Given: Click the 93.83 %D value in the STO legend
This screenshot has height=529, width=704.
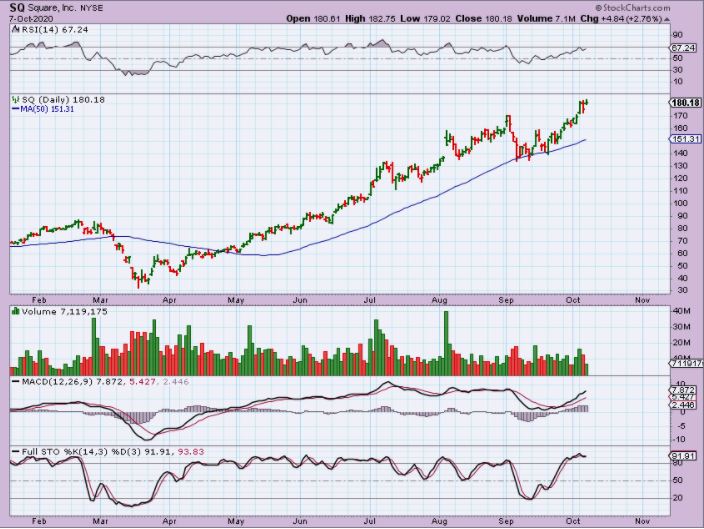Looking at the screenshot, I should [x=191, y=452].
